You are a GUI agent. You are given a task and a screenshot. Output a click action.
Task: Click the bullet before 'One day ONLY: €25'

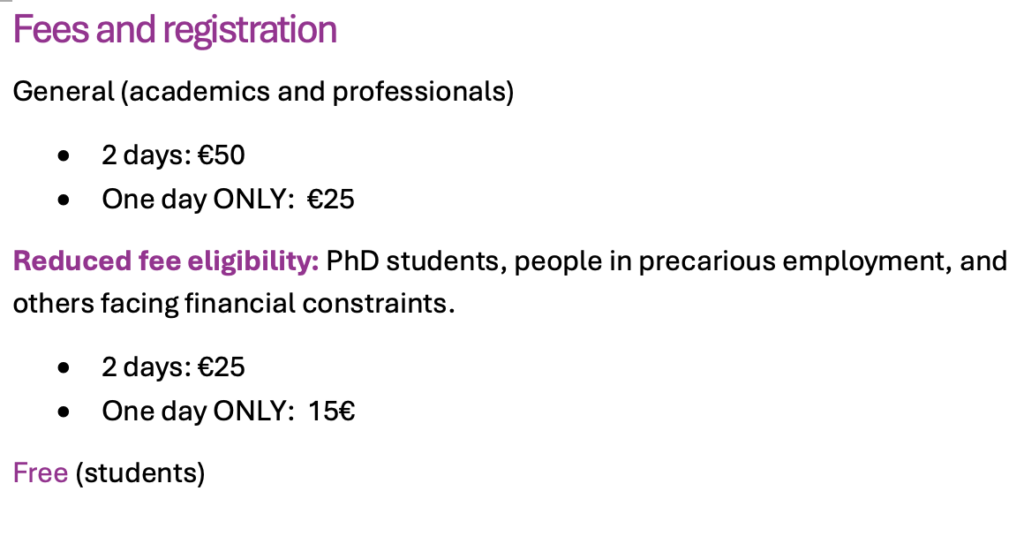click(65, 200)
